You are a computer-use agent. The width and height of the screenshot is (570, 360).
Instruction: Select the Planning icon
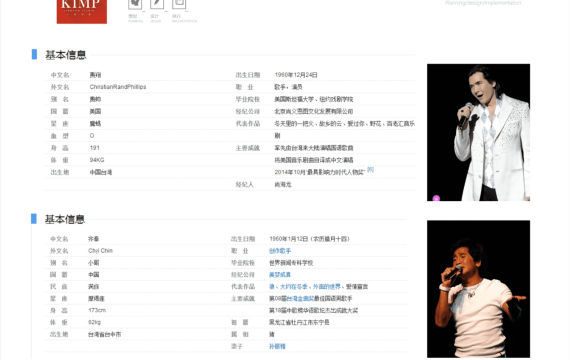pyautogui.click(x=135, y=4)
